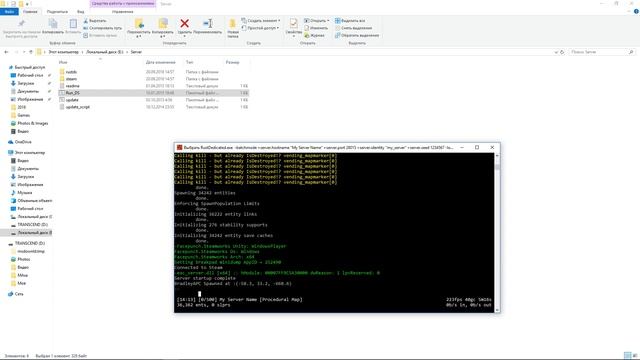The height and width of the screenshot is (360, 640).
Task: Open Музыка (Music) in the navigation pane
Action: (x=22, y=192)
